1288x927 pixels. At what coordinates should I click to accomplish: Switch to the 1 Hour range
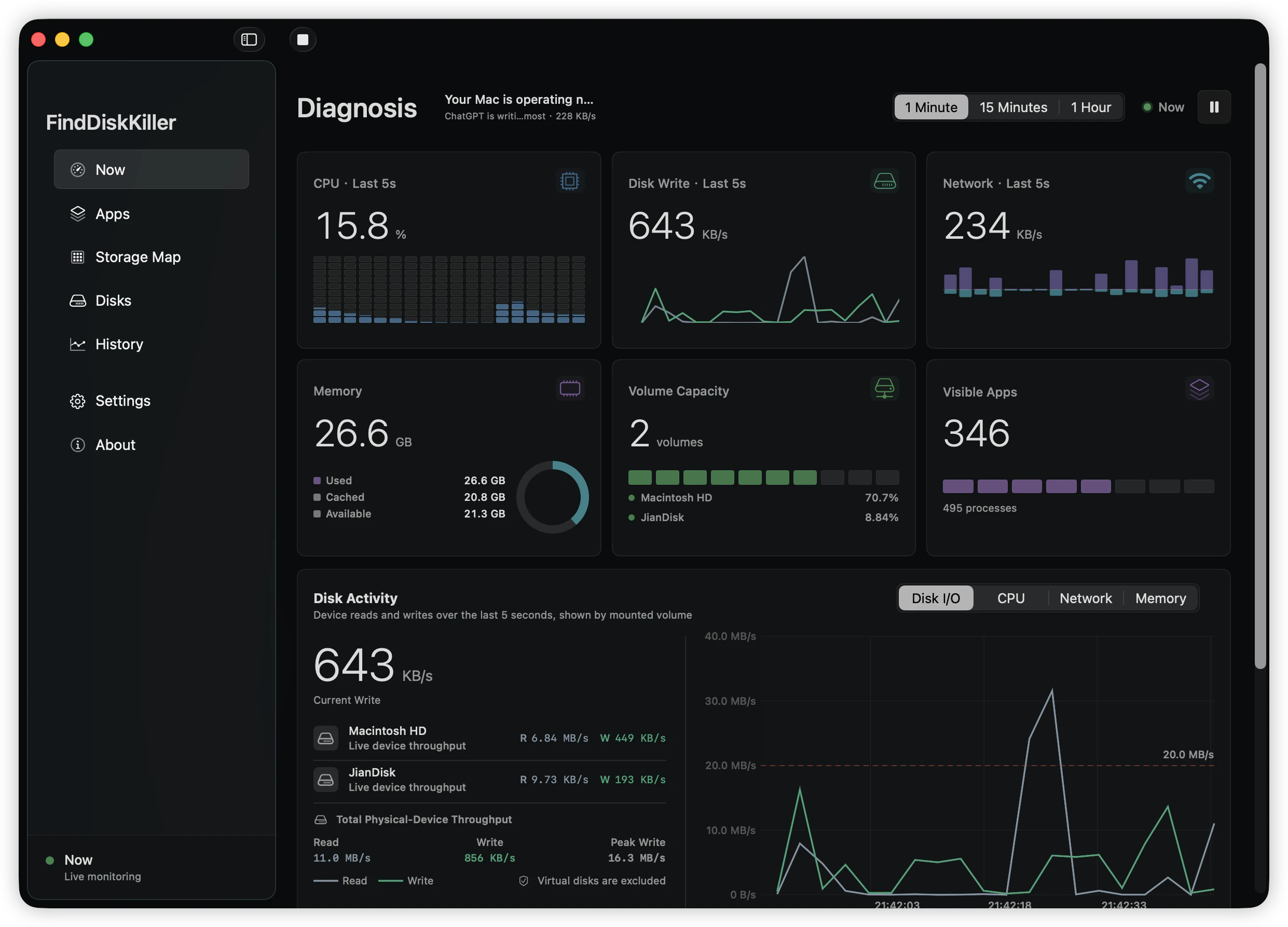coord(1090,107)
